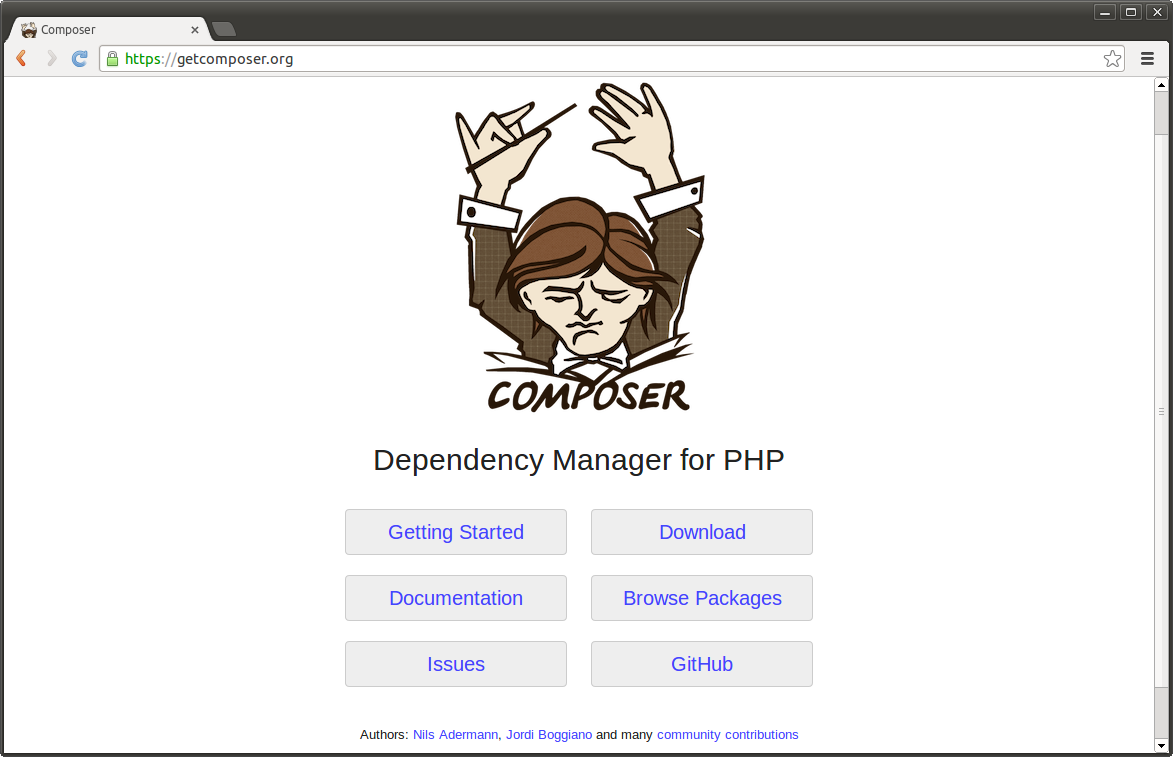This screenshot has width=1173, height=757.
Task: Click the Composer conductor logo image
Action: [581, 247]
